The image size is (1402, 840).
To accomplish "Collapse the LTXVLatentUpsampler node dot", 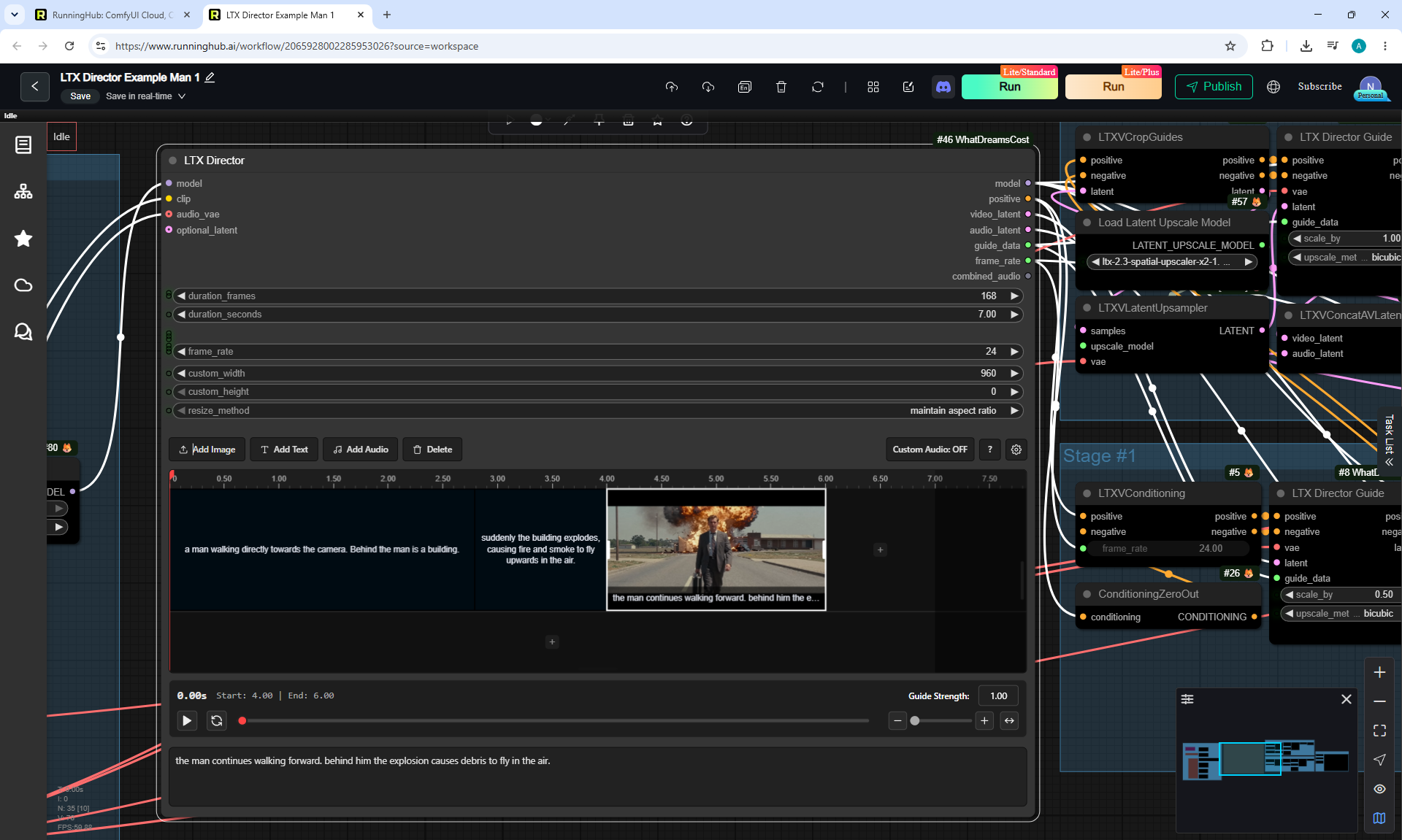I will point(1087,308).
